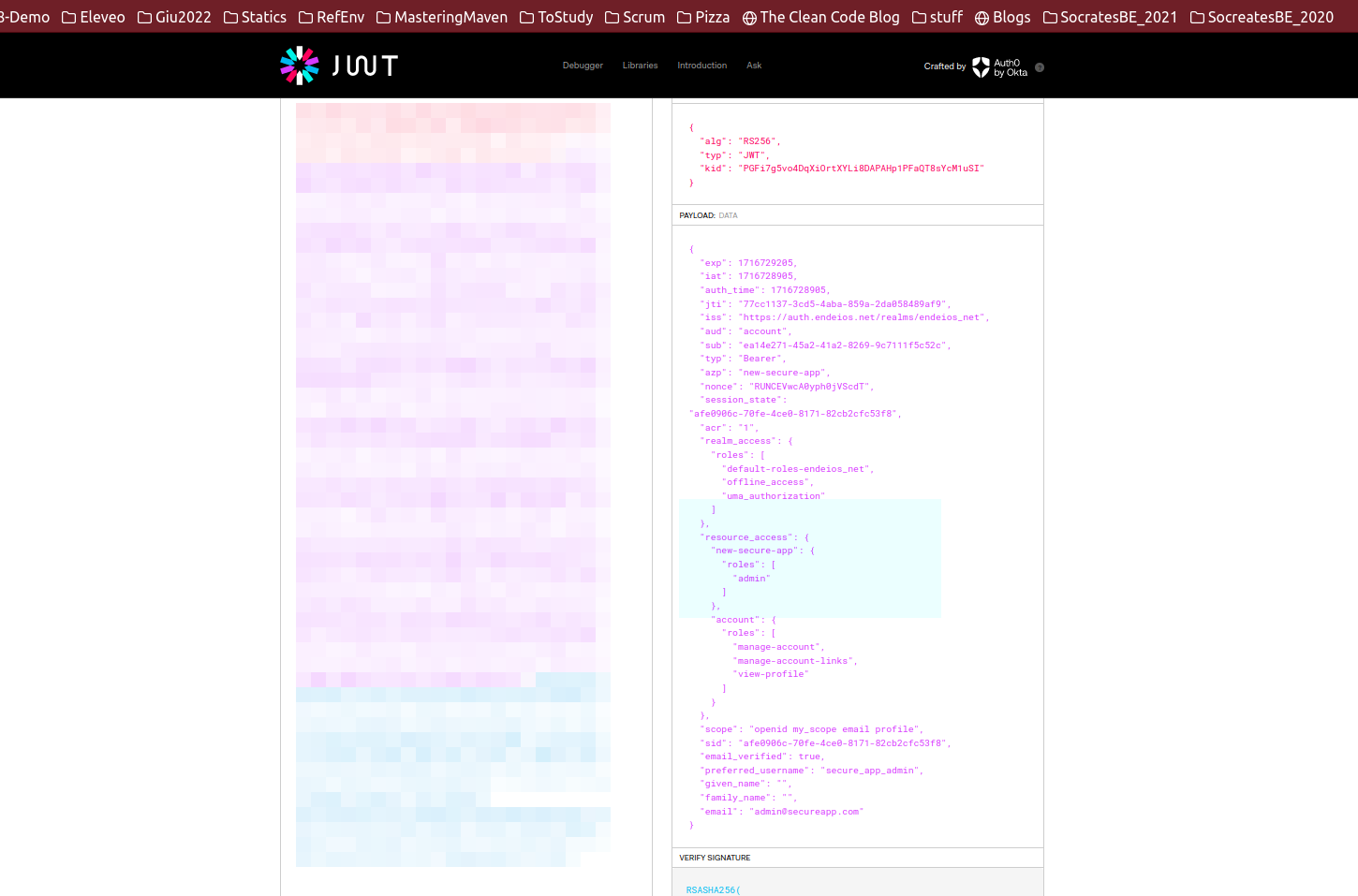Open the SocreatesBE_2020 bookmarks folder
The image size is (1358, 896).
click(1262, 17)
